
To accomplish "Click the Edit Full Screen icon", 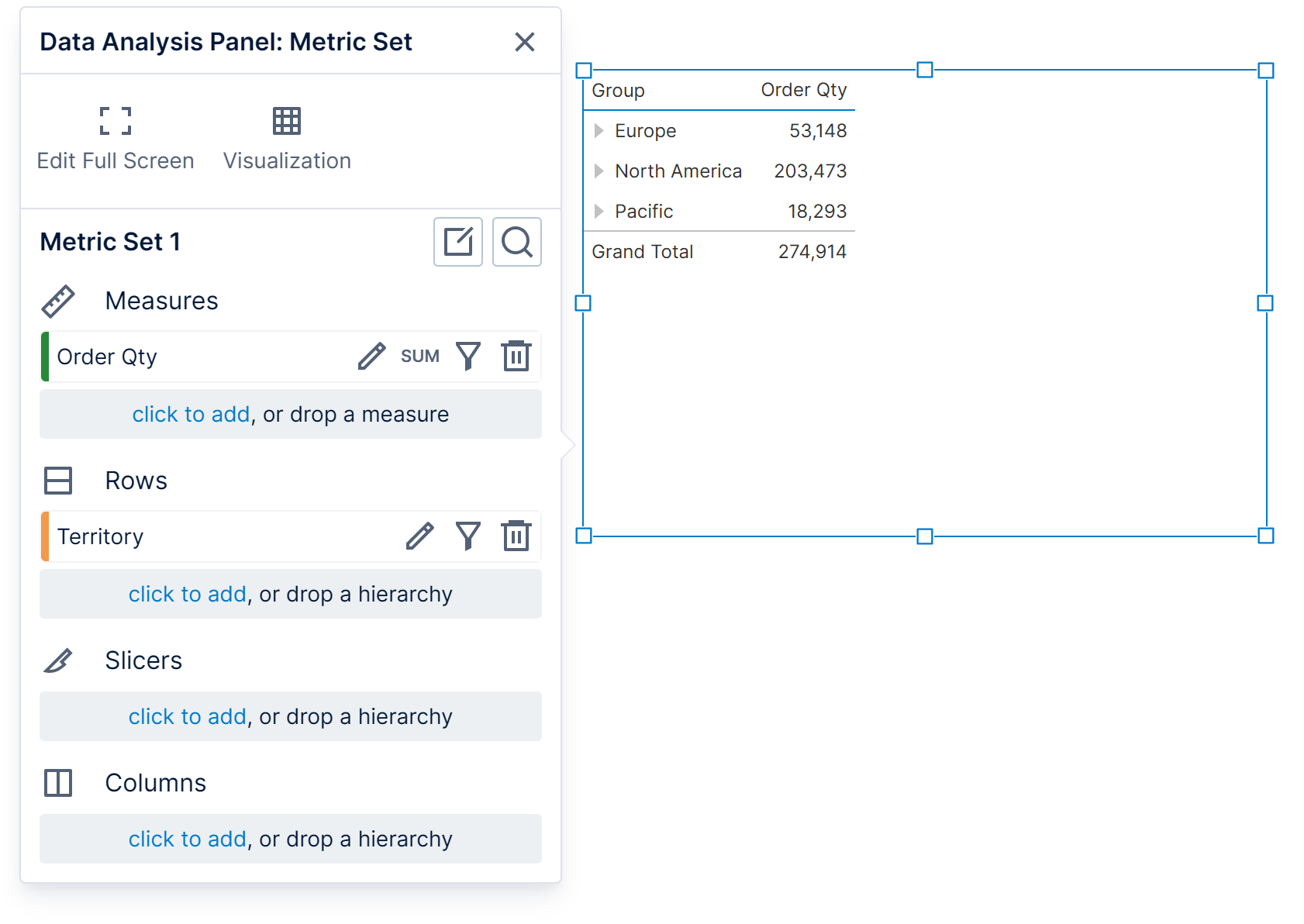I will (116, 122).
